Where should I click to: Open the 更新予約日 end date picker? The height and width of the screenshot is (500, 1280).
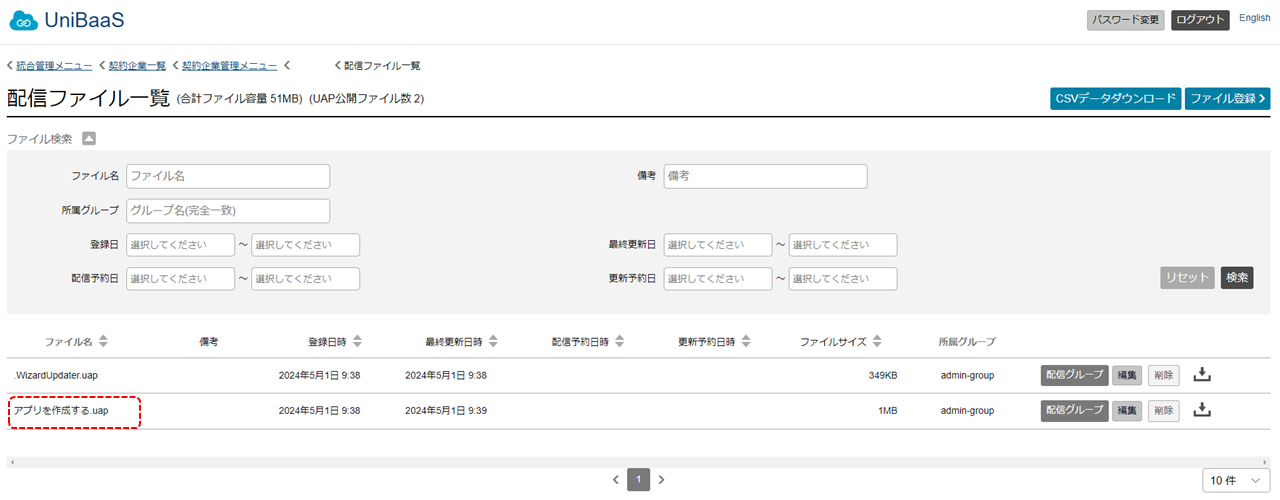843,279
